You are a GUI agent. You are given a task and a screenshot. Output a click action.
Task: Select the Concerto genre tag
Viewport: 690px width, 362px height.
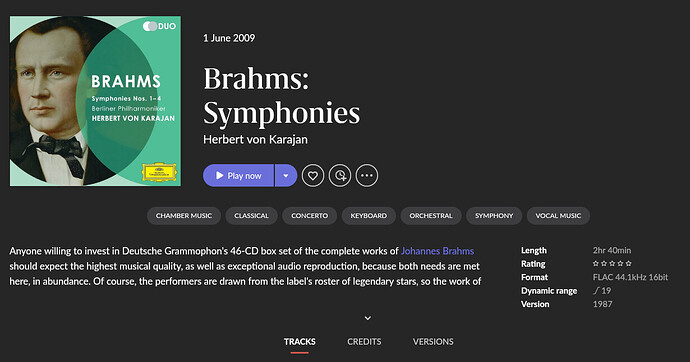pos(309,216)
